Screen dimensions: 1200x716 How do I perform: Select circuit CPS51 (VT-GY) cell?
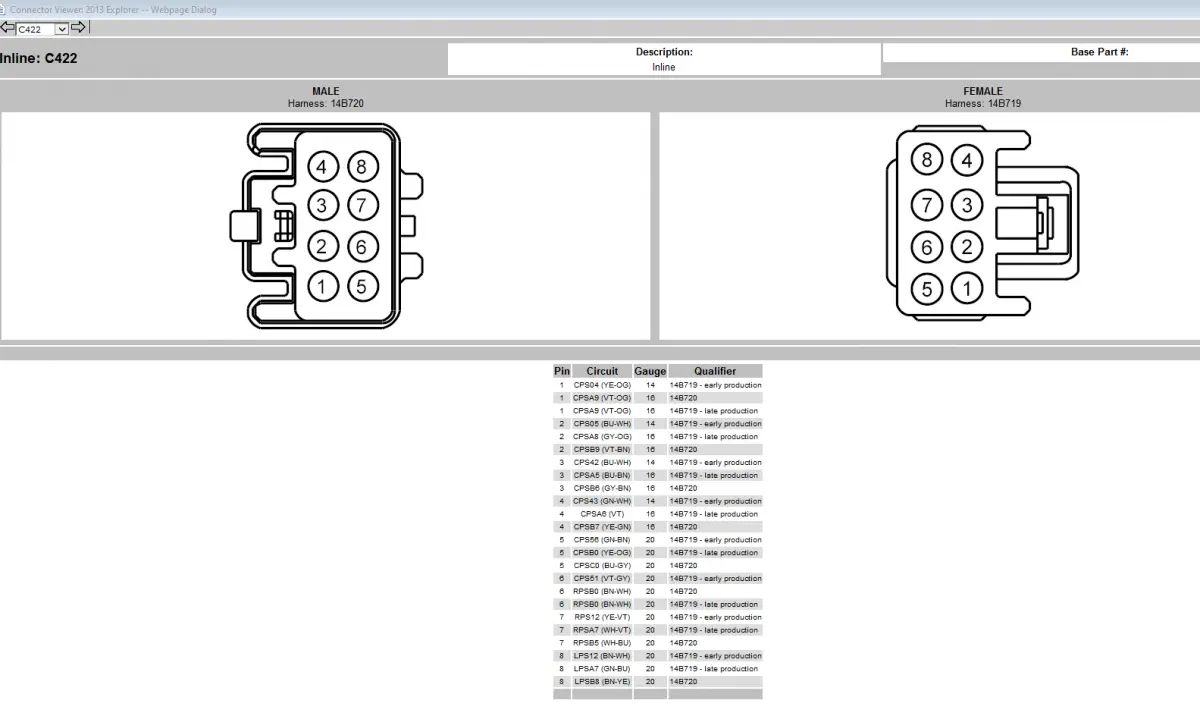pos(602,579)
